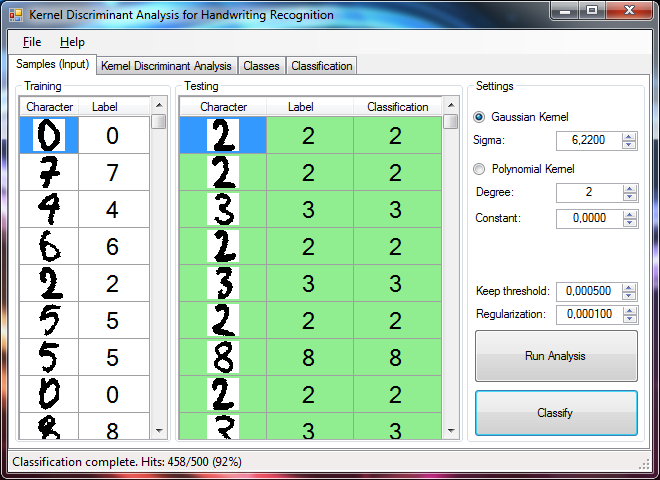Click the Sigma input field

(x=588, y=141)
